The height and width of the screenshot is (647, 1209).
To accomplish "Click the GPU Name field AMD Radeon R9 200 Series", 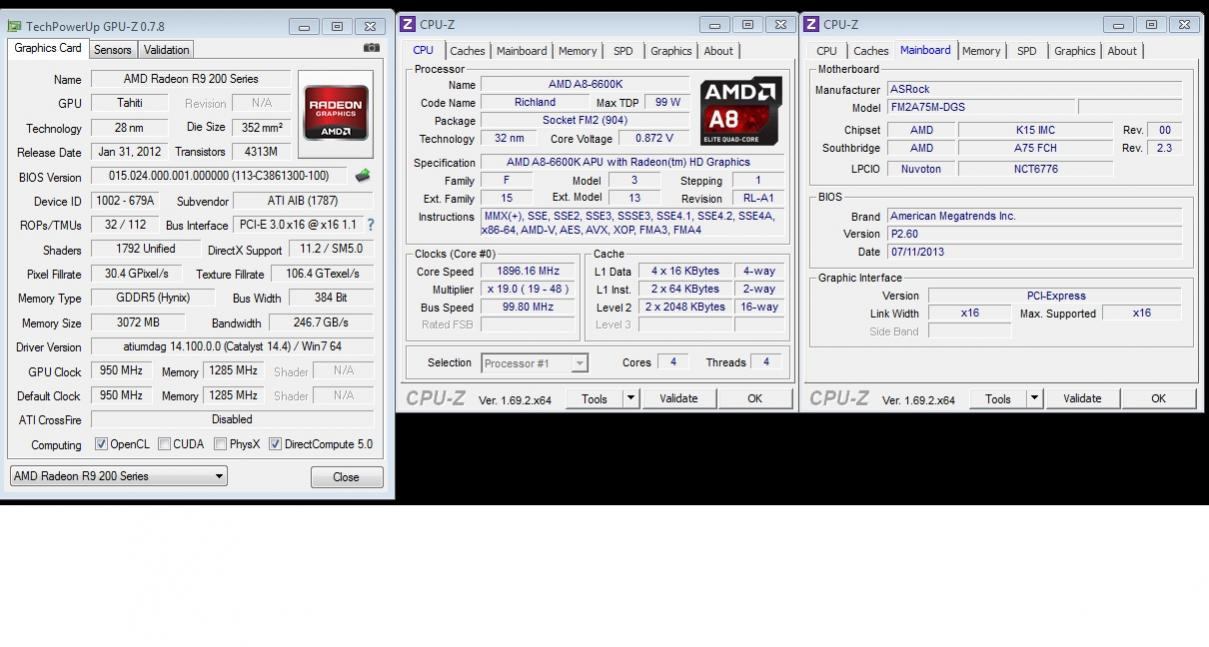I will click(191, 78).
